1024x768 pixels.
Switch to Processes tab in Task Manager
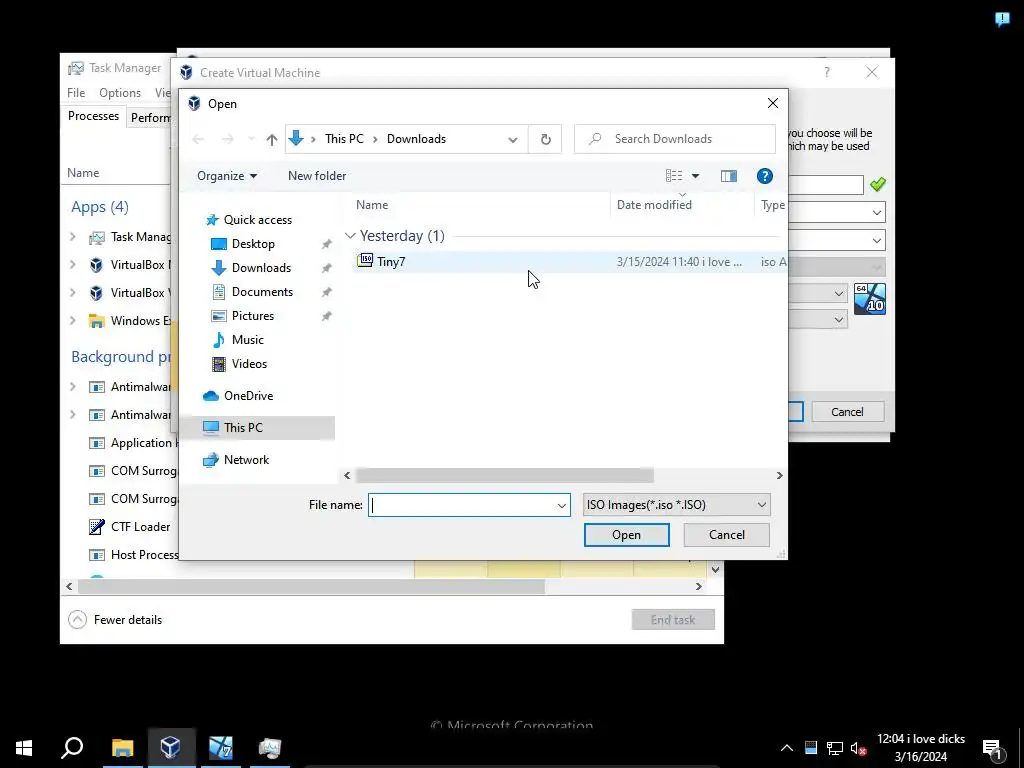[x=93, y=116]
